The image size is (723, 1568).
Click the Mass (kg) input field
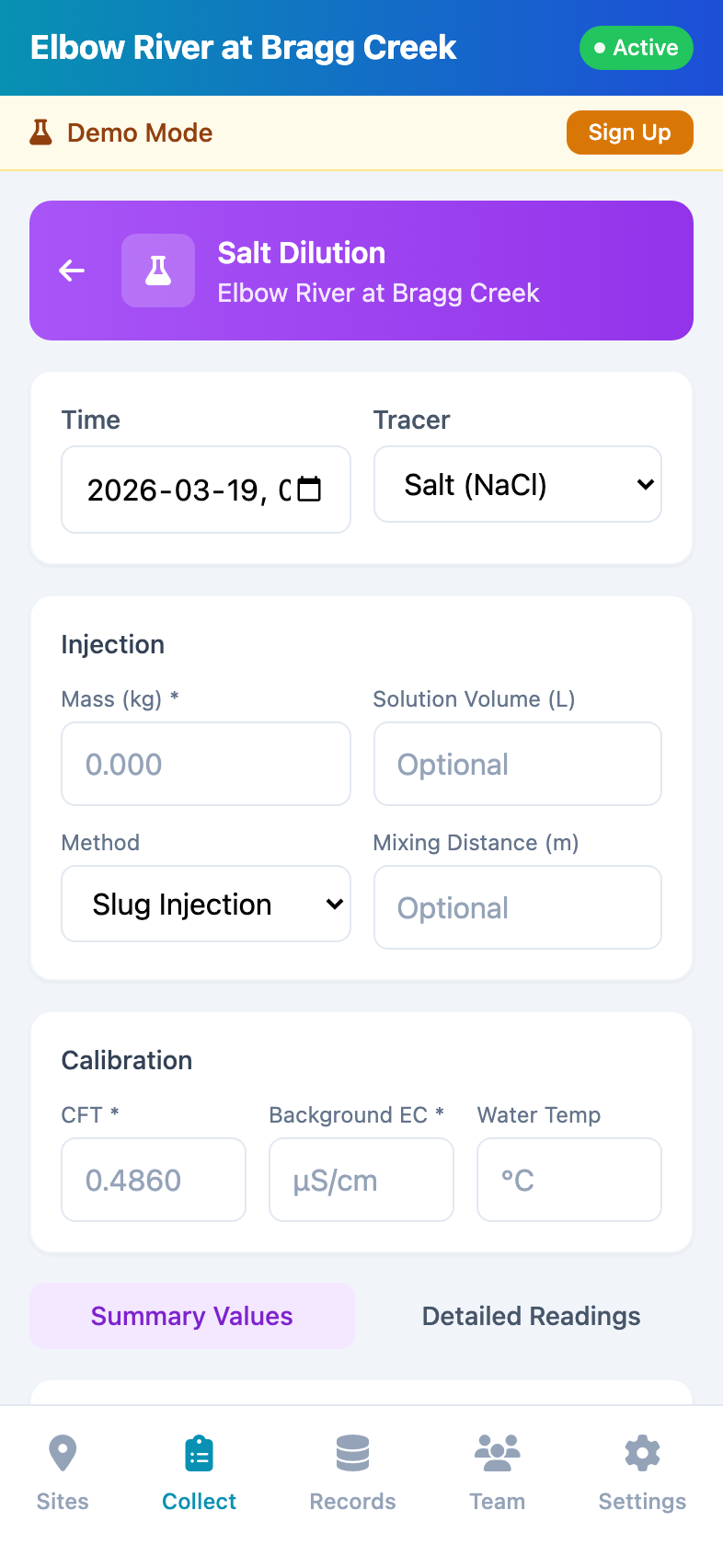point(205,764)
